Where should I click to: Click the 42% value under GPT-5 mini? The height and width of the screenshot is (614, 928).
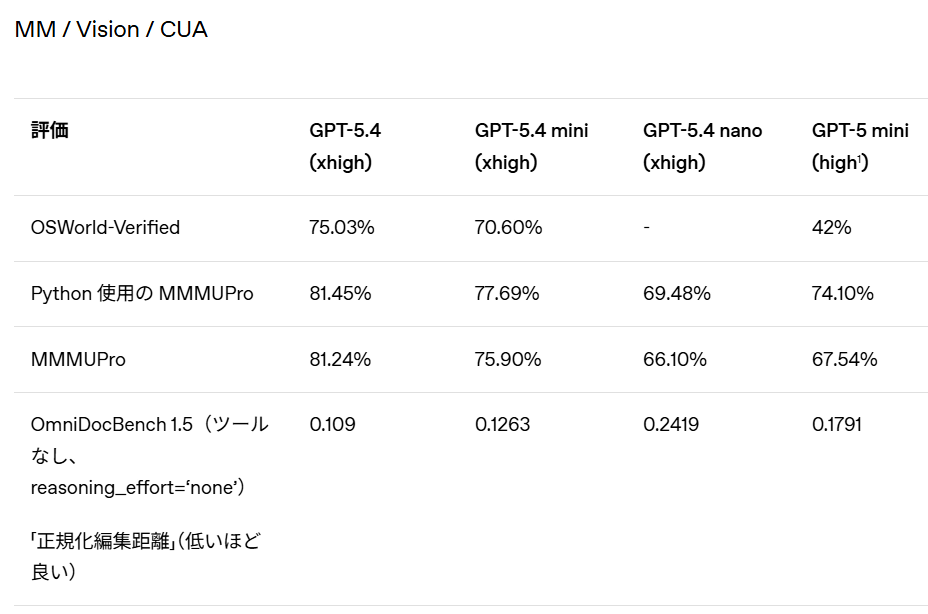pos(831,228)
